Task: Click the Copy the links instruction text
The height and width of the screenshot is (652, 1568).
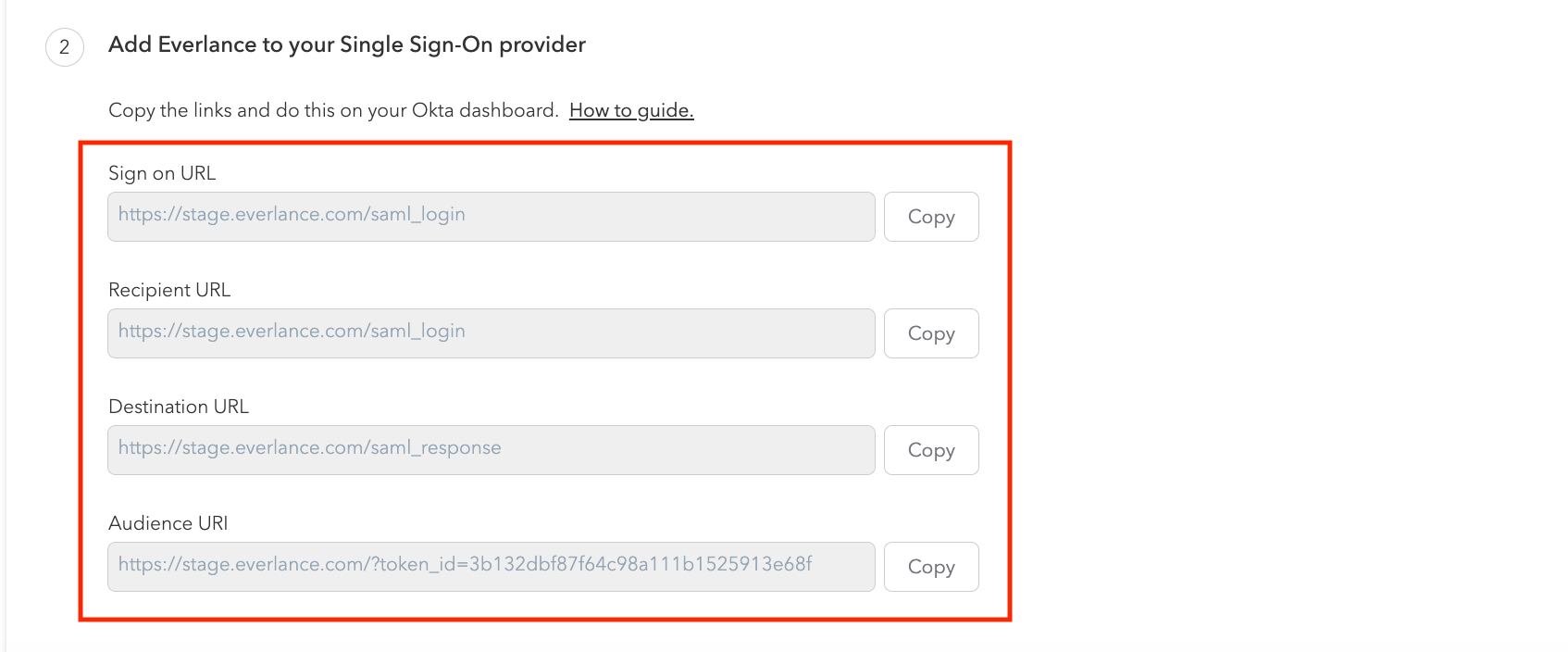Action: pyautogui.click(x=333, y=110)
